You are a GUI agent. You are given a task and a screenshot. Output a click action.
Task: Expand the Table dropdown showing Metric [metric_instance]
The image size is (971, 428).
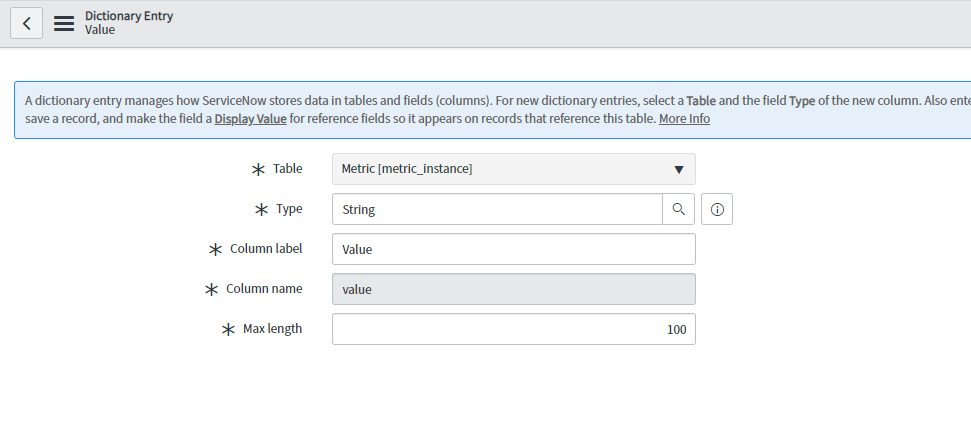pos(513,169)
